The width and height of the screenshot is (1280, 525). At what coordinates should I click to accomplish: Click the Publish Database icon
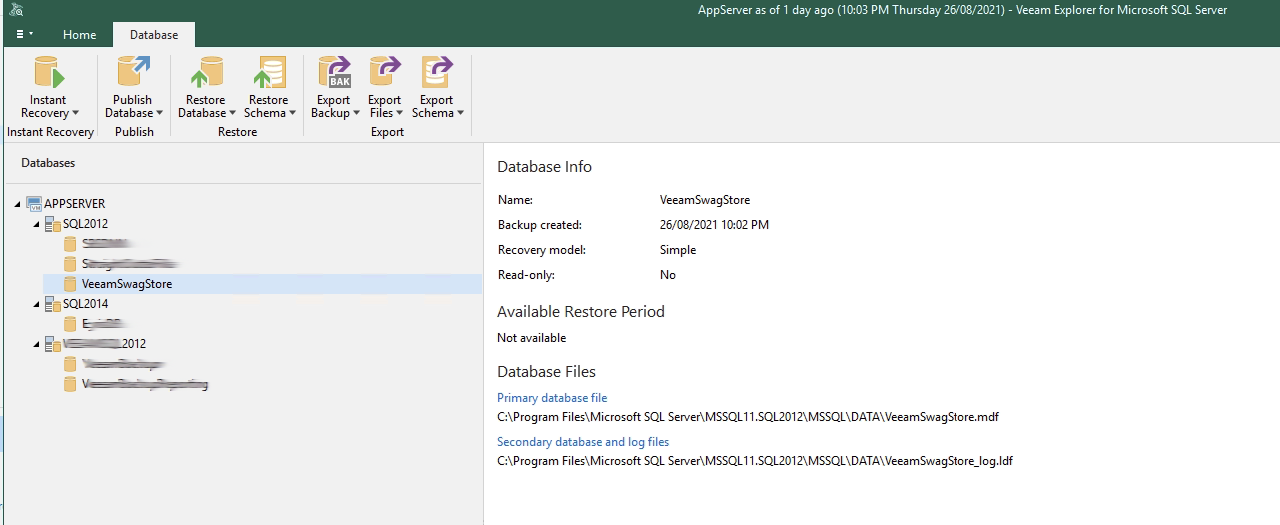(x=132, y=73)
